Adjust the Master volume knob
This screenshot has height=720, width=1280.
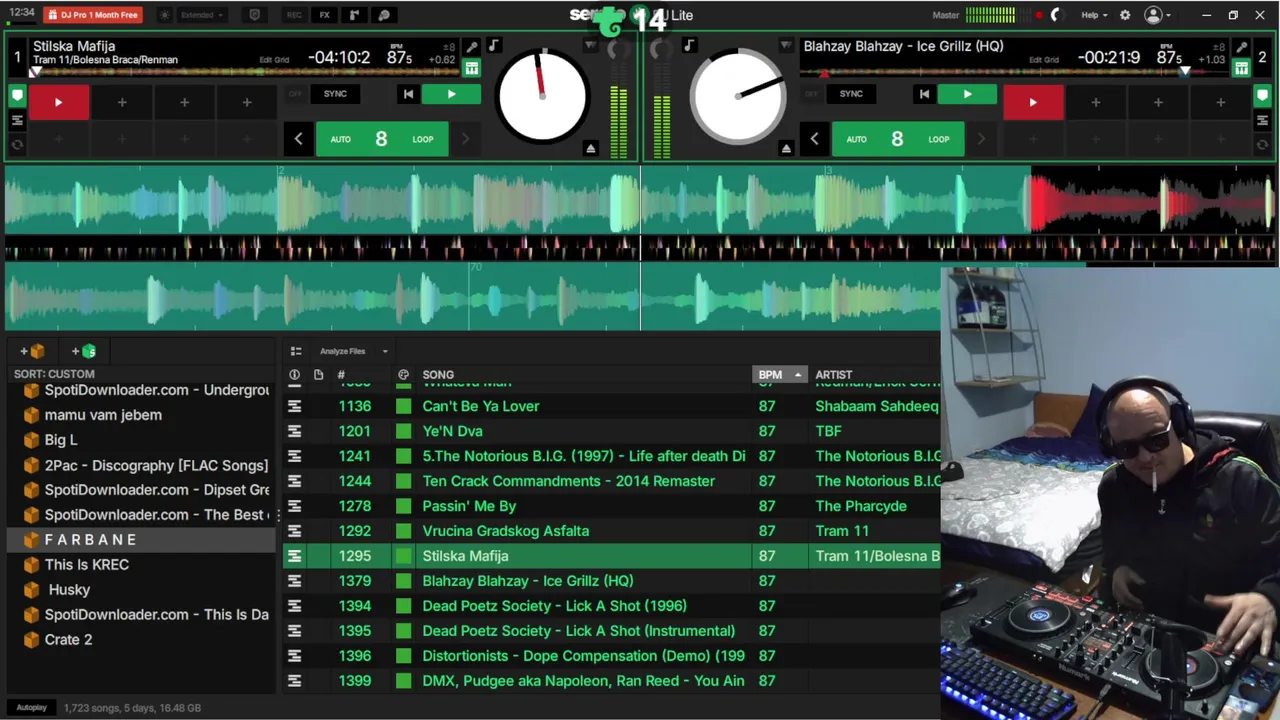point(1055,15)
